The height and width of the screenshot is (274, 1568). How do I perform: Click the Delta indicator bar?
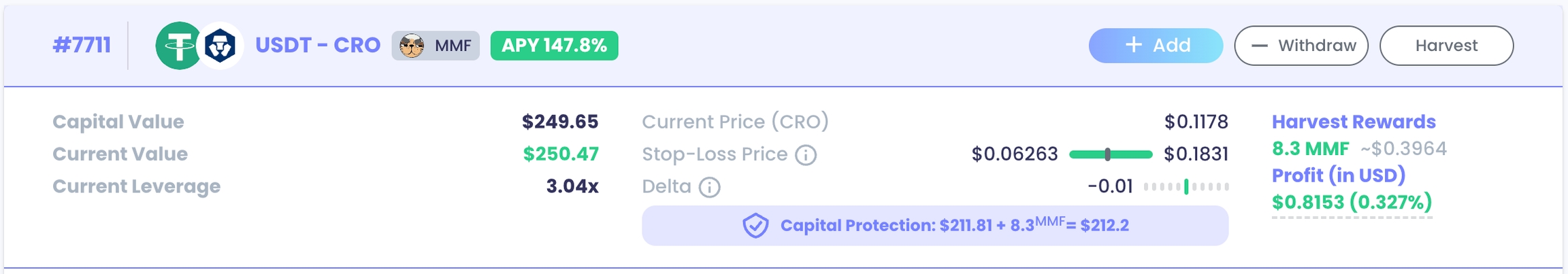point(1186,186)
